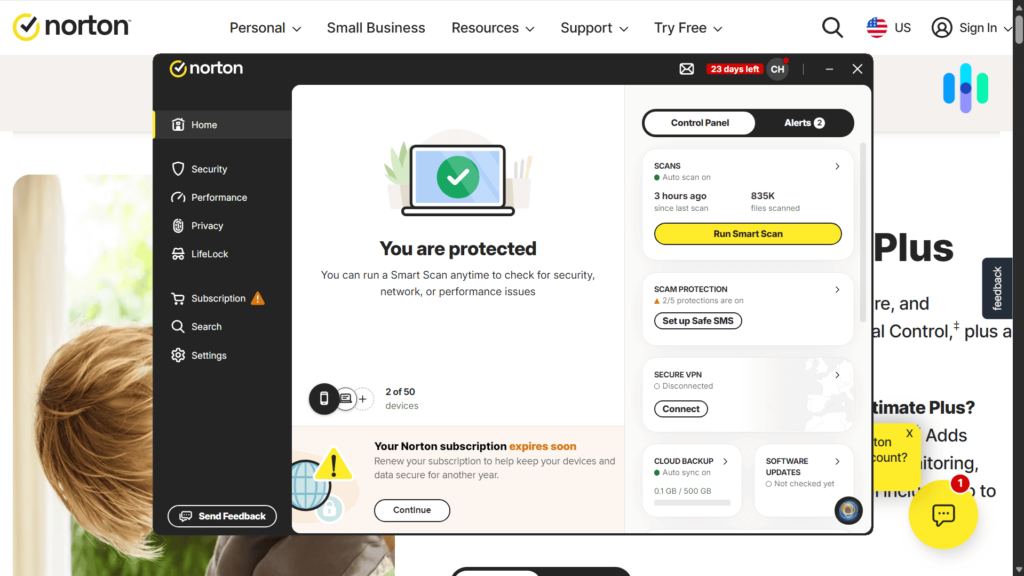This screenshot has width=1024, height=576.
Task: Open the yellow chat bubble
Action: point(943,515)
